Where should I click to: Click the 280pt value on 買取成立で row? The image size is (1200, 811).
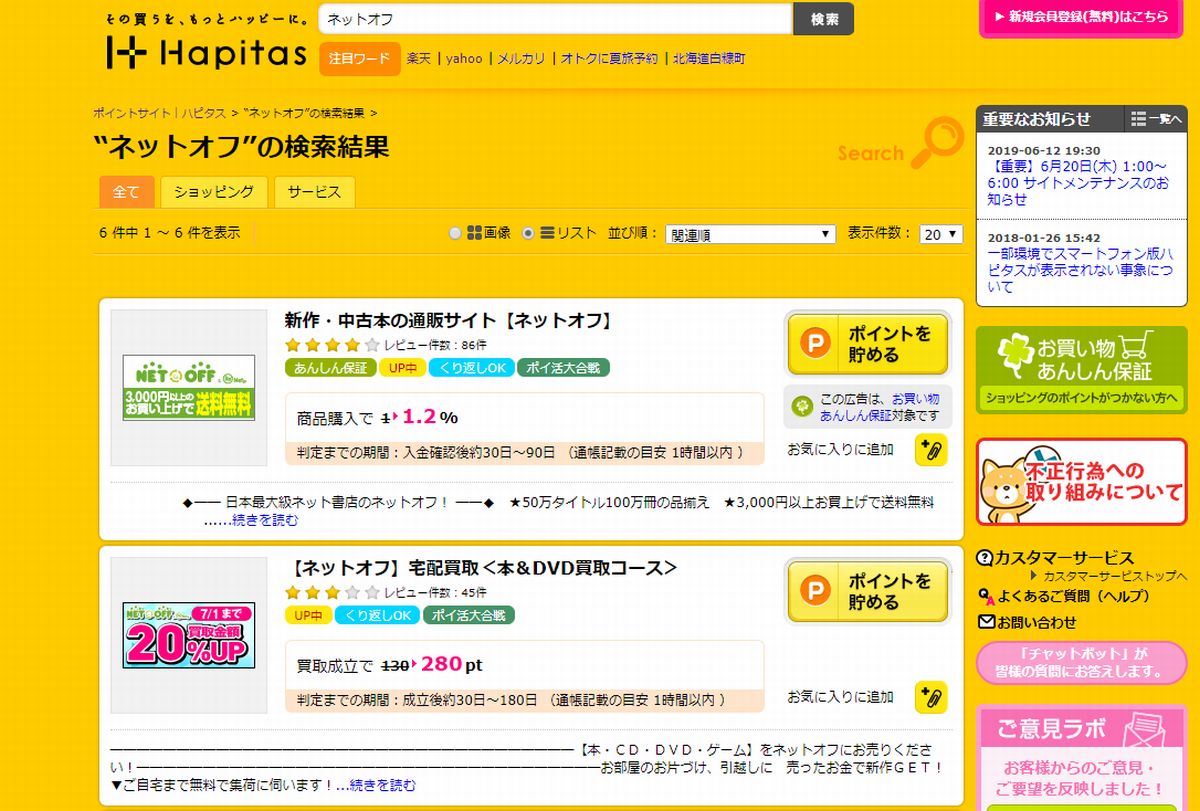[x=452, y=664]
